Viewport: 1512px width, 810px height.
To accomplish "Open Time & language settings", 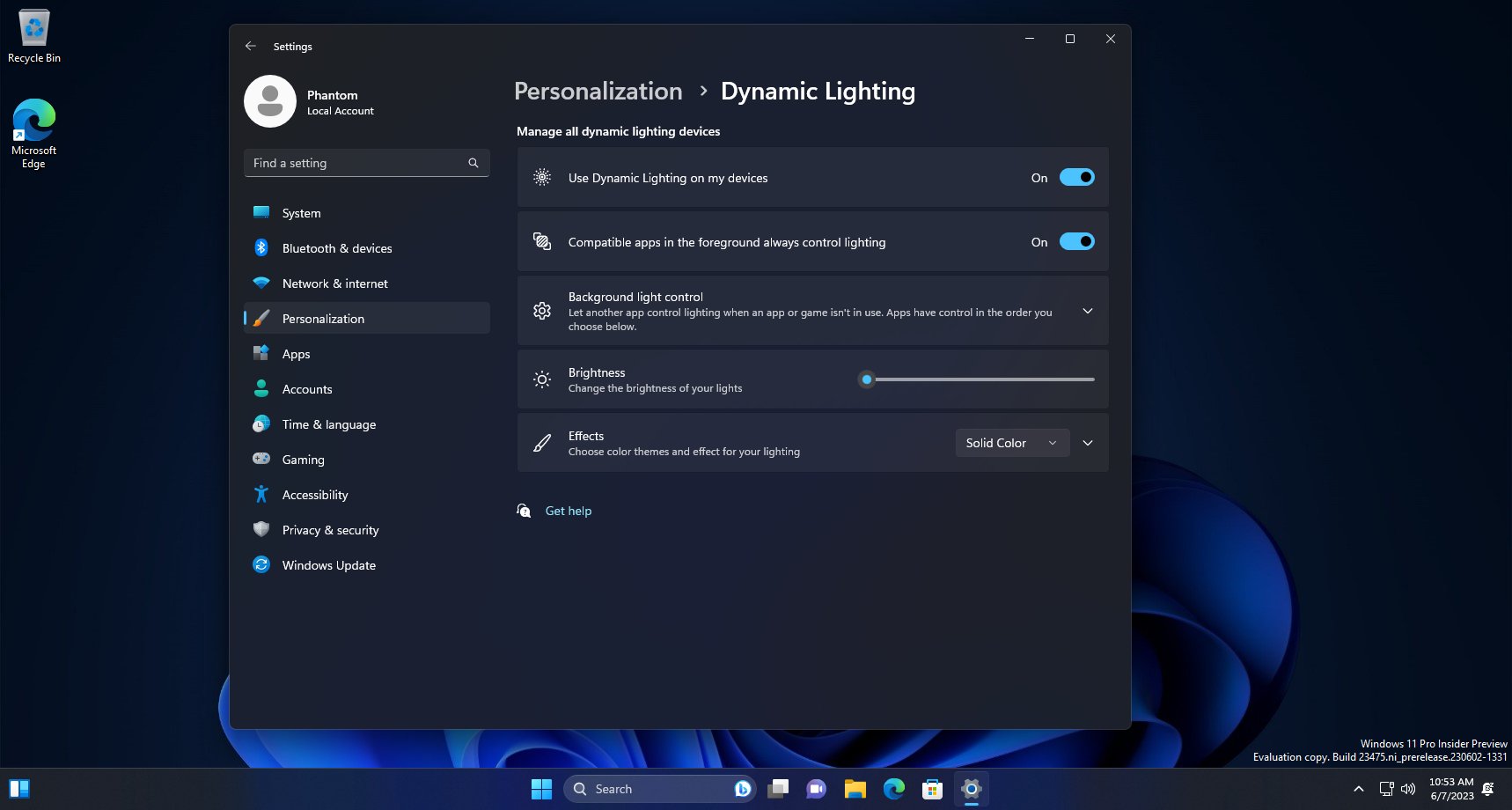I will (x=367, y=424).
